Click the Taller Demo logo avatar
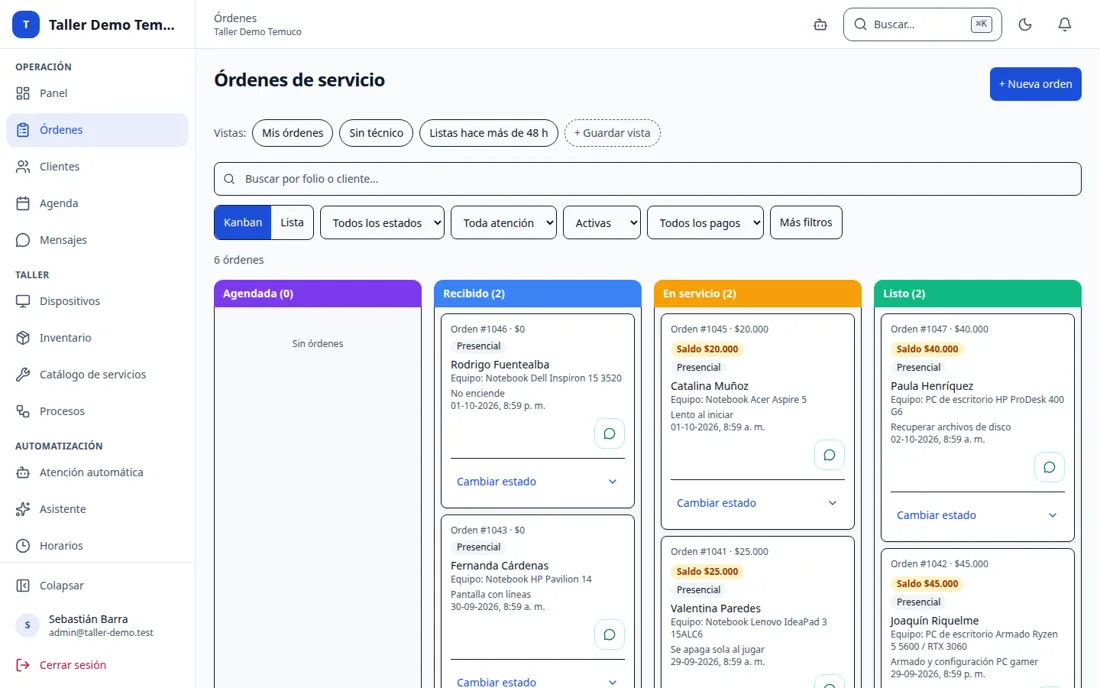Screen dimensions: 1100x688 click(26, 25)
